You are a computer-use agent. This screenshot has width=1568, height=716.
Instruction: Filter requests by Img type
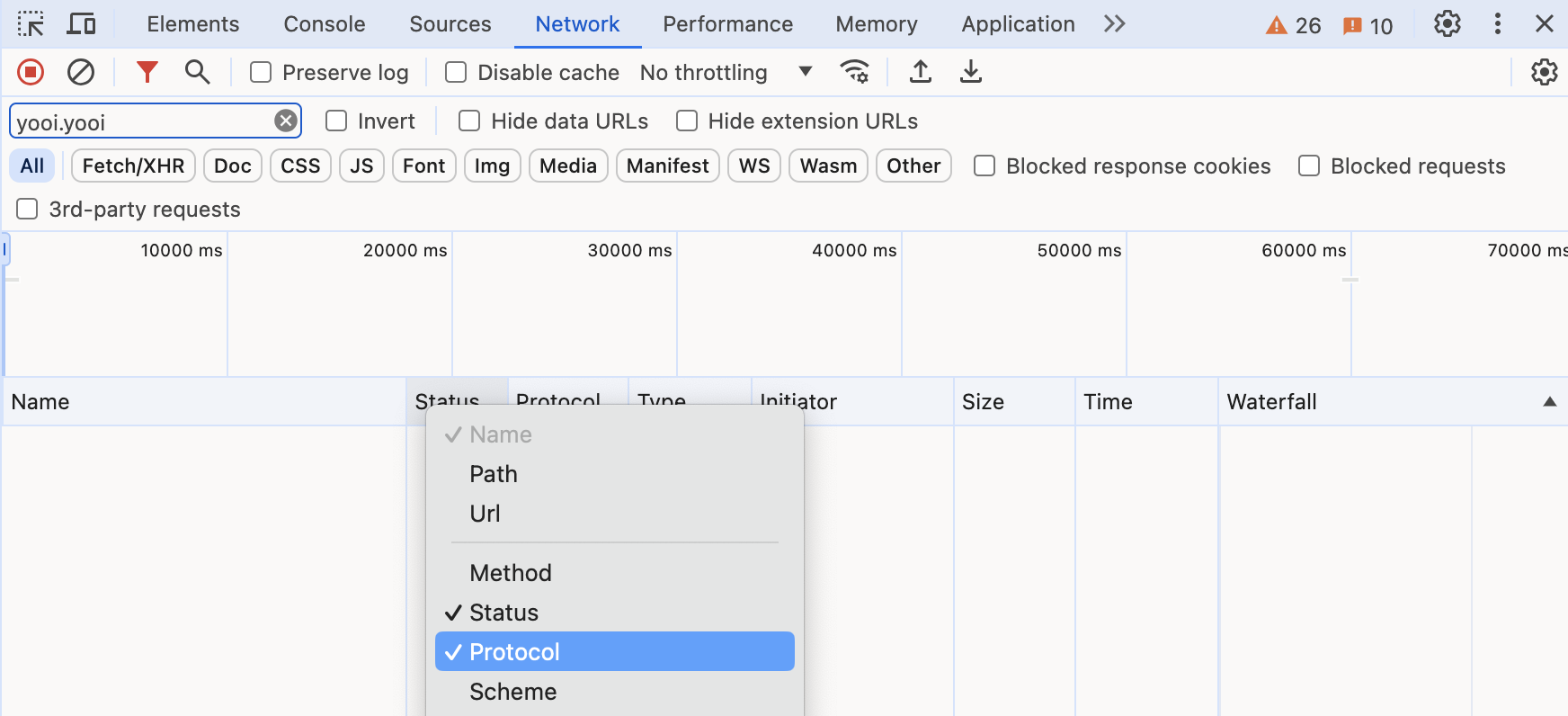point(492,166)
